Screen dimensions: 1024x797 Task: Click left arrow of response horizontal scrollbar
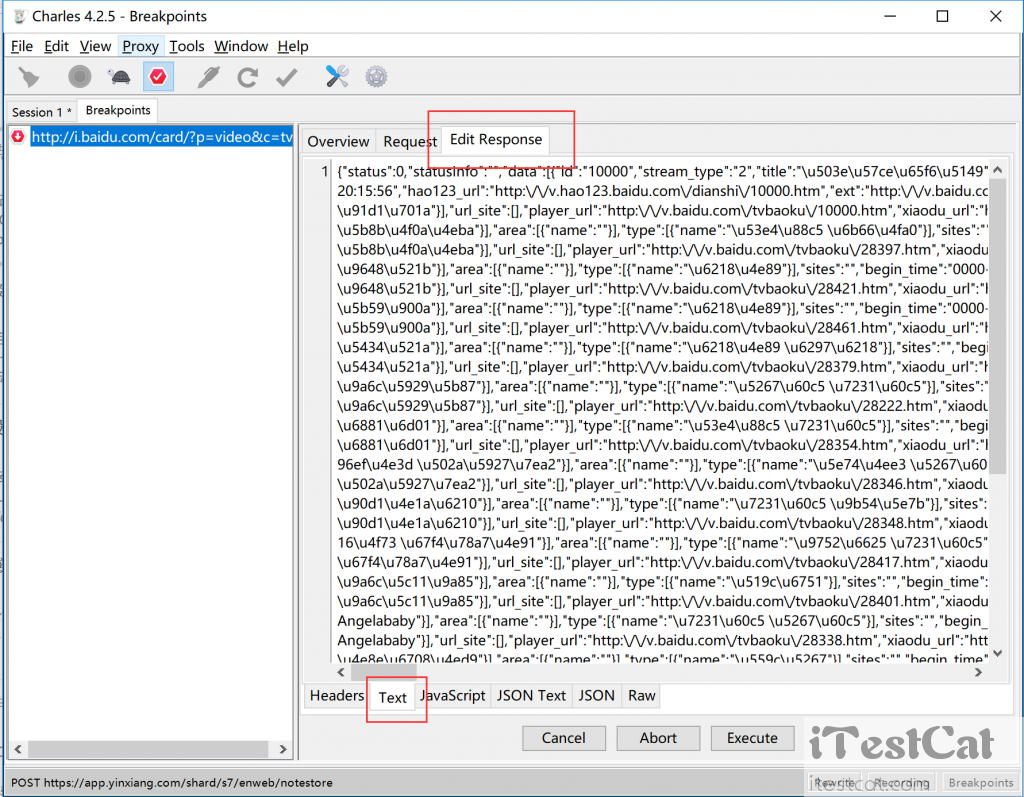pyautogui.click(x=341, y=672)
